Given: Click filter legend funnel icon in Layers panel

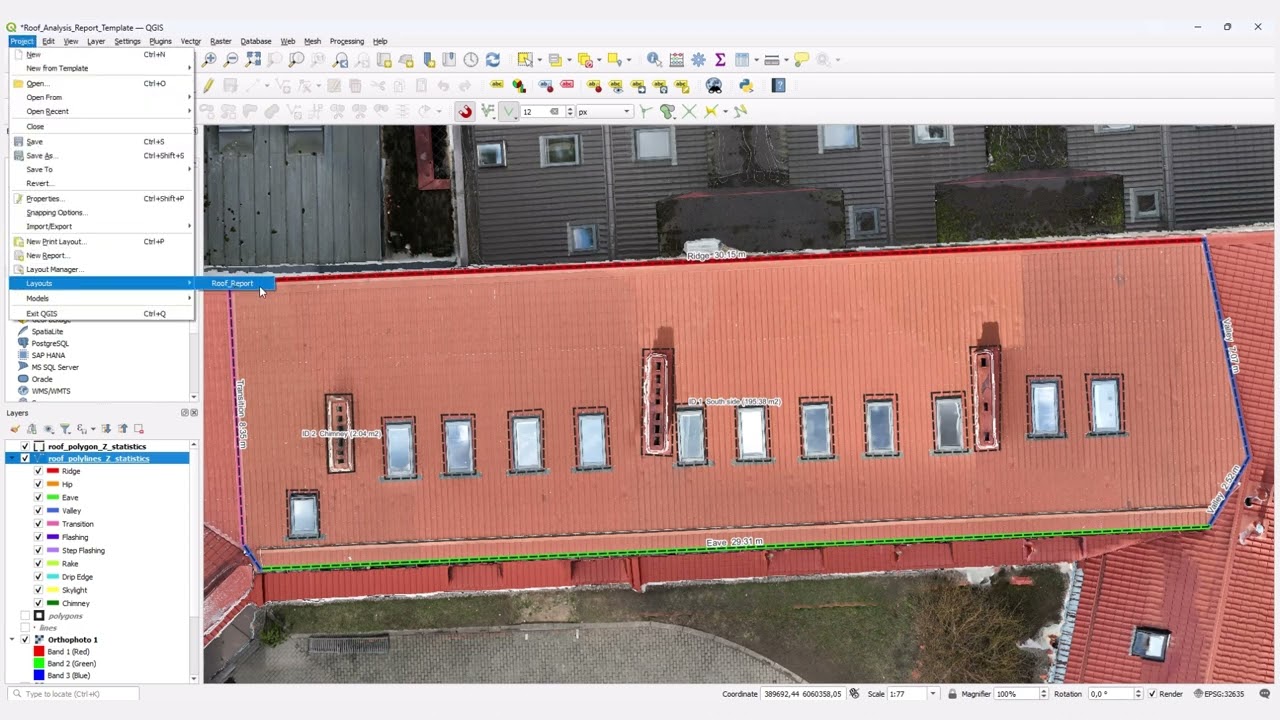Looking at the screenshot, I should pos(65,429).
